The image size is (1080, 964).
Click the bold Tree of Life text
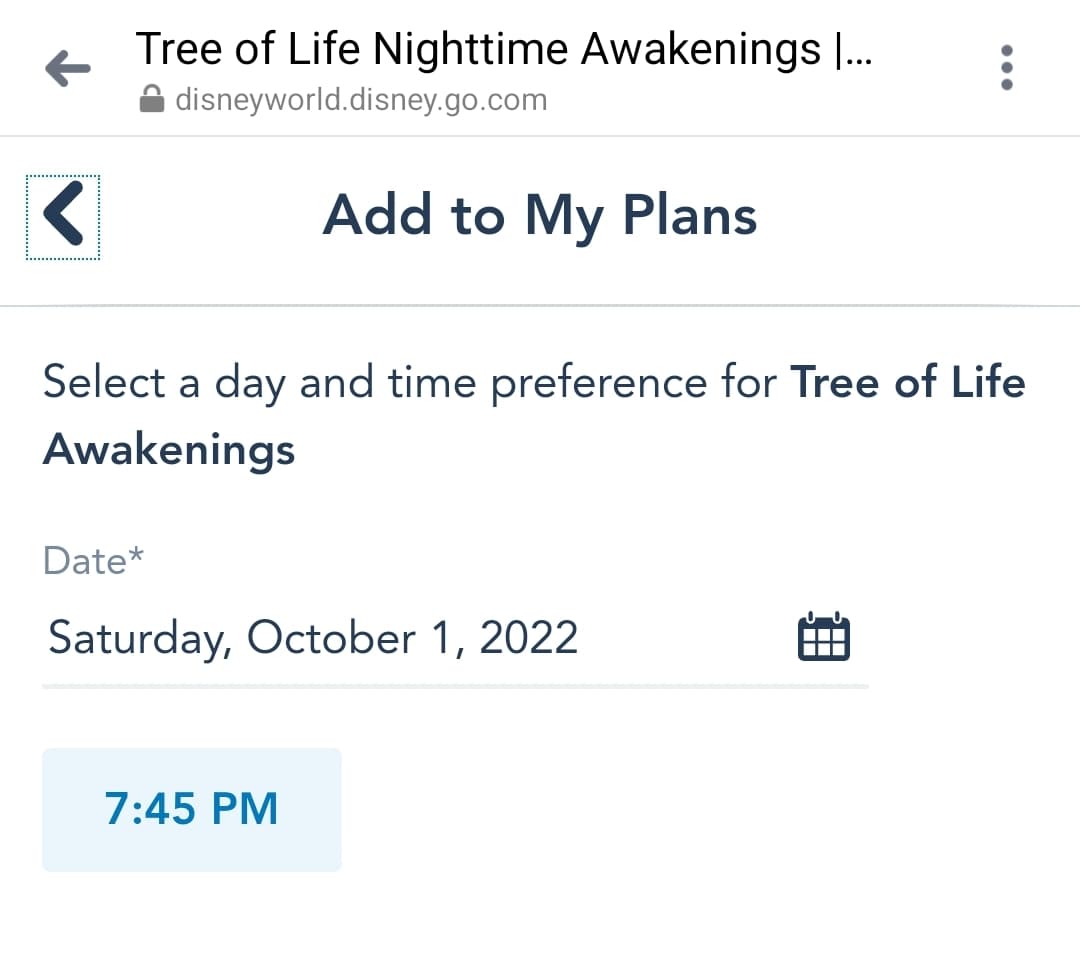pyautogui.click(x=908, y=383)
